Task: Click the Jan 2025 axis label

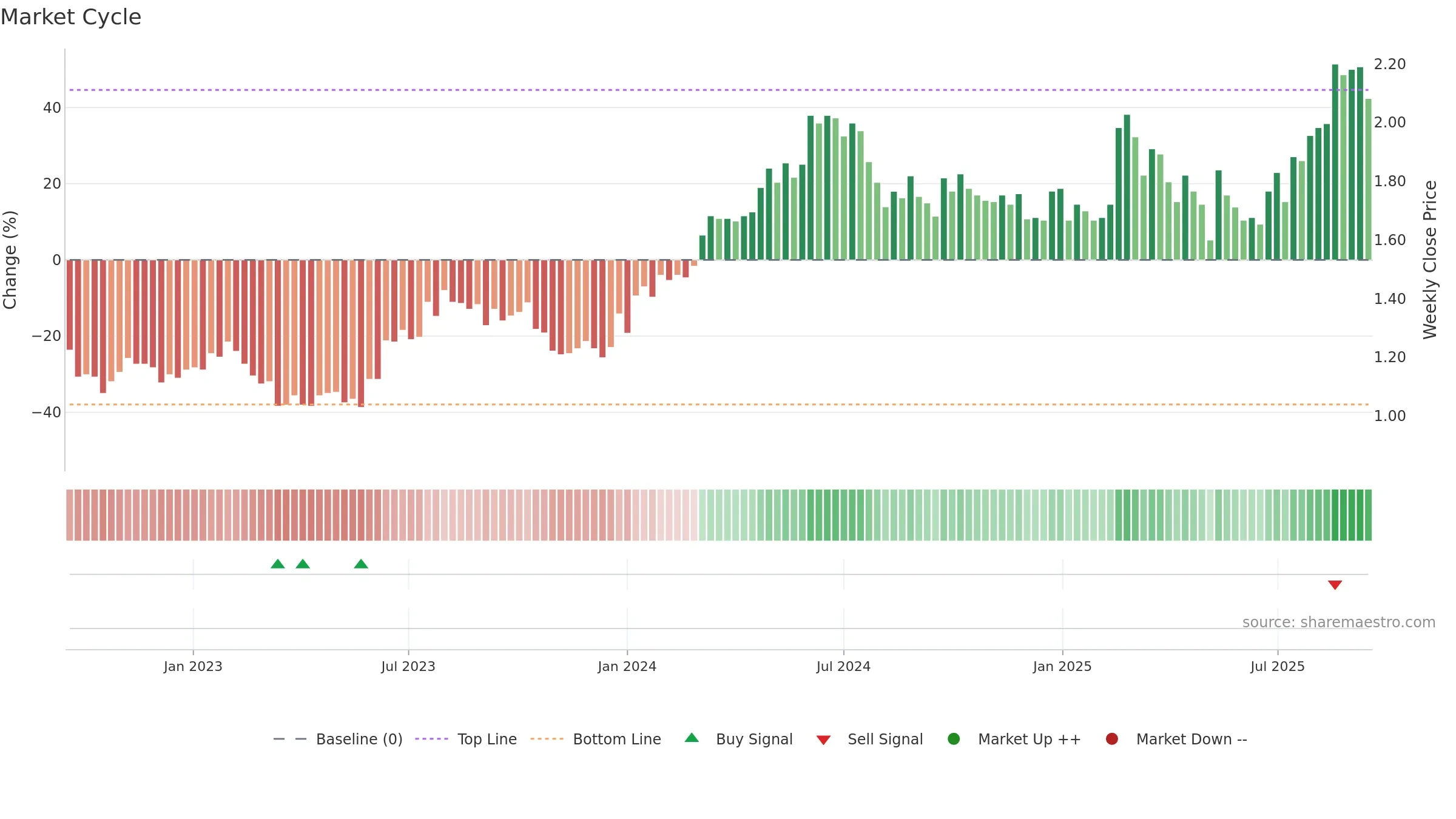Action: 1062,667
